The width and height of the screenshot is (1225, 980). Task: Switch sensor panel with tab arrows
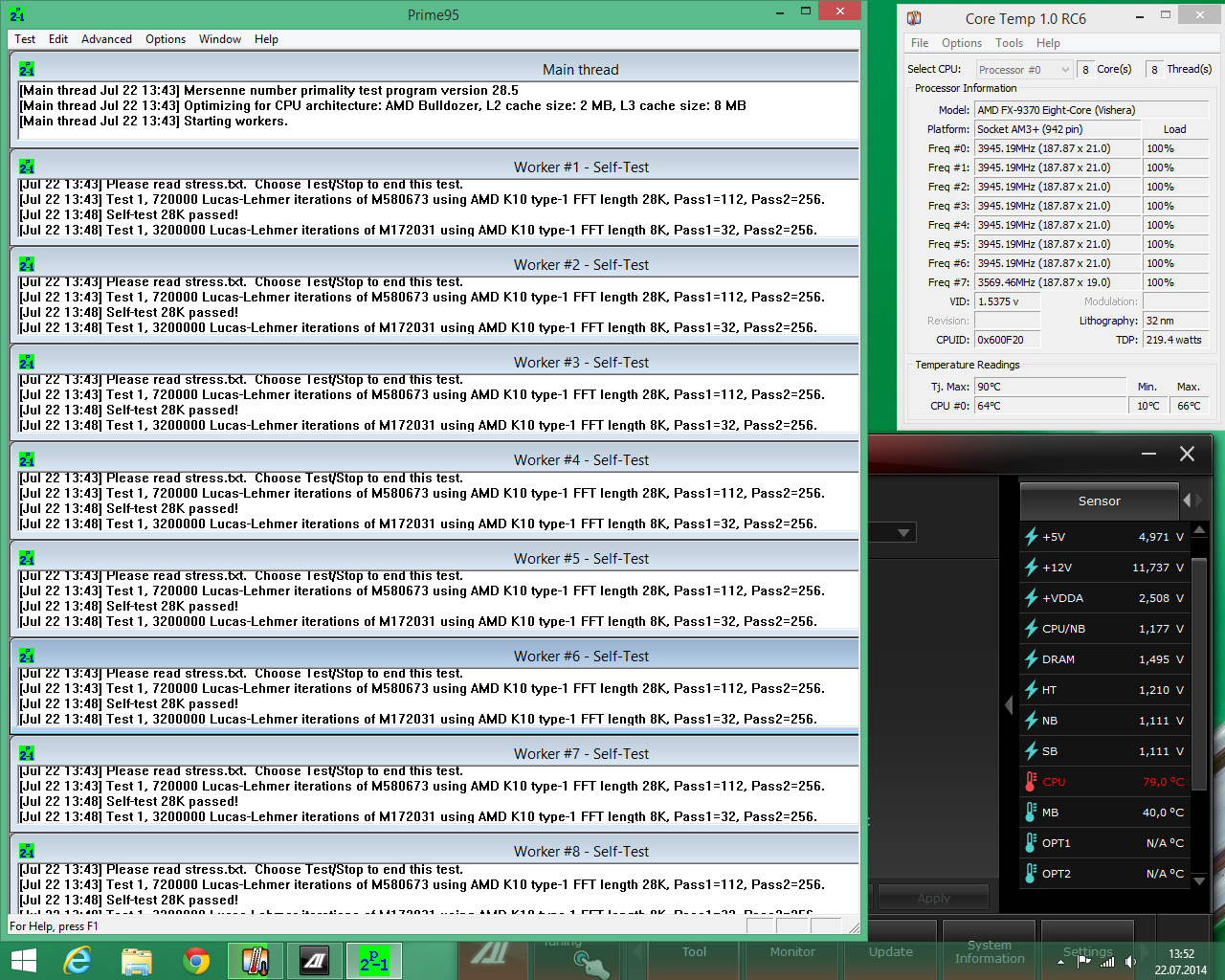tap(1192, 500)
